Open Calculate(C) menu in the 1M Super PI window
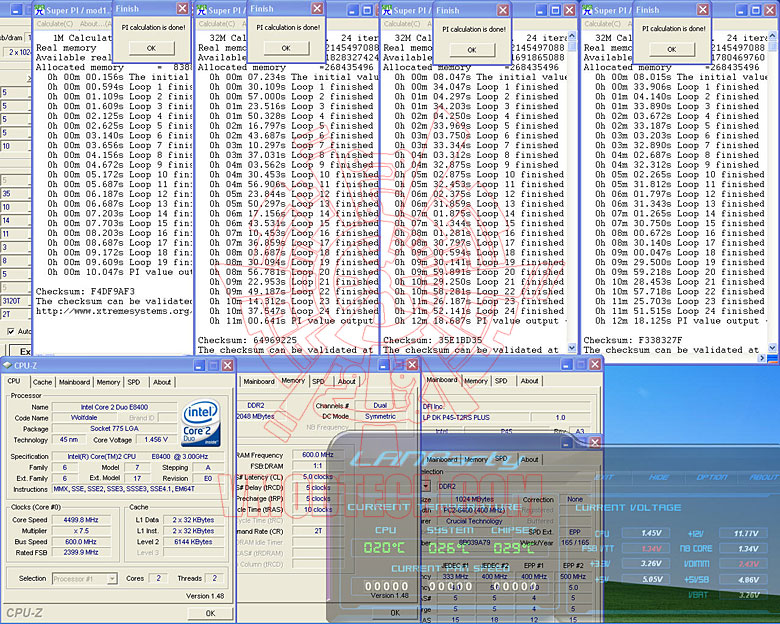Screen dimensions: 780x624 (55, 24)
